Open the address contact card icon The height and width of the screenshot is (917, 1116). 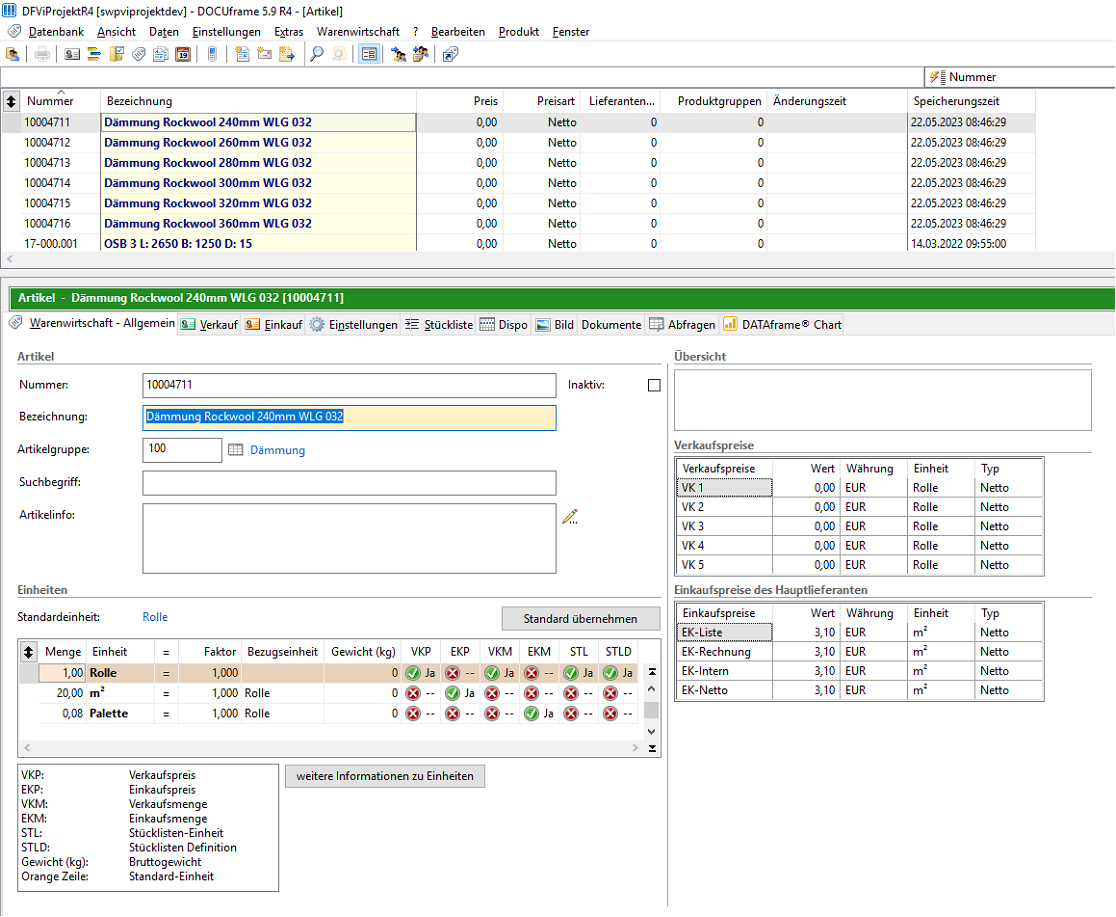point(72,54)
